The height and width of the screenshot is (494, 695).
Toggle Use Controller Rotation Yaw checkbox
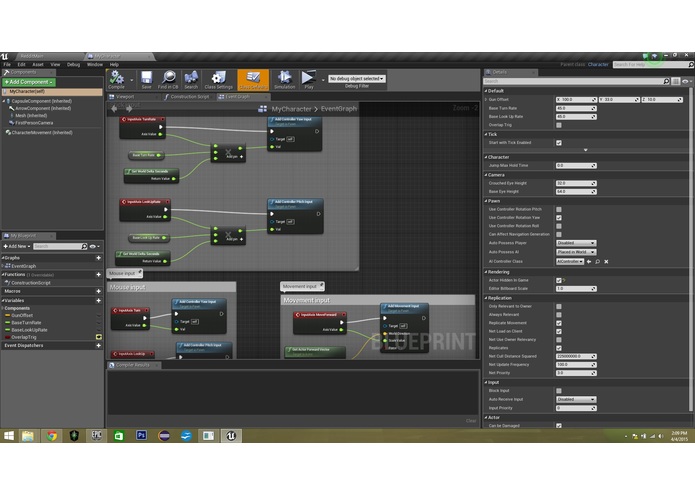point(558,218)
